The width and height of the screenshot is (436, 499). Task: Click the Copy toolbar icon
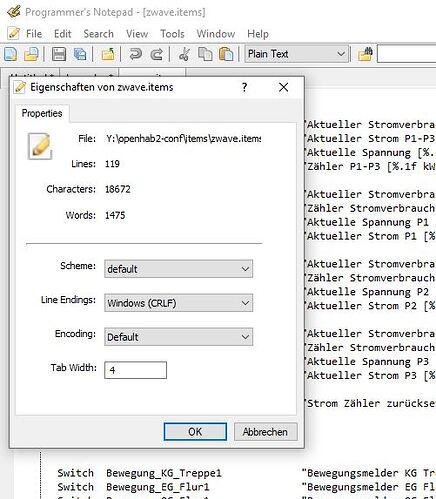pyautogui.click(x=205, y=54)
